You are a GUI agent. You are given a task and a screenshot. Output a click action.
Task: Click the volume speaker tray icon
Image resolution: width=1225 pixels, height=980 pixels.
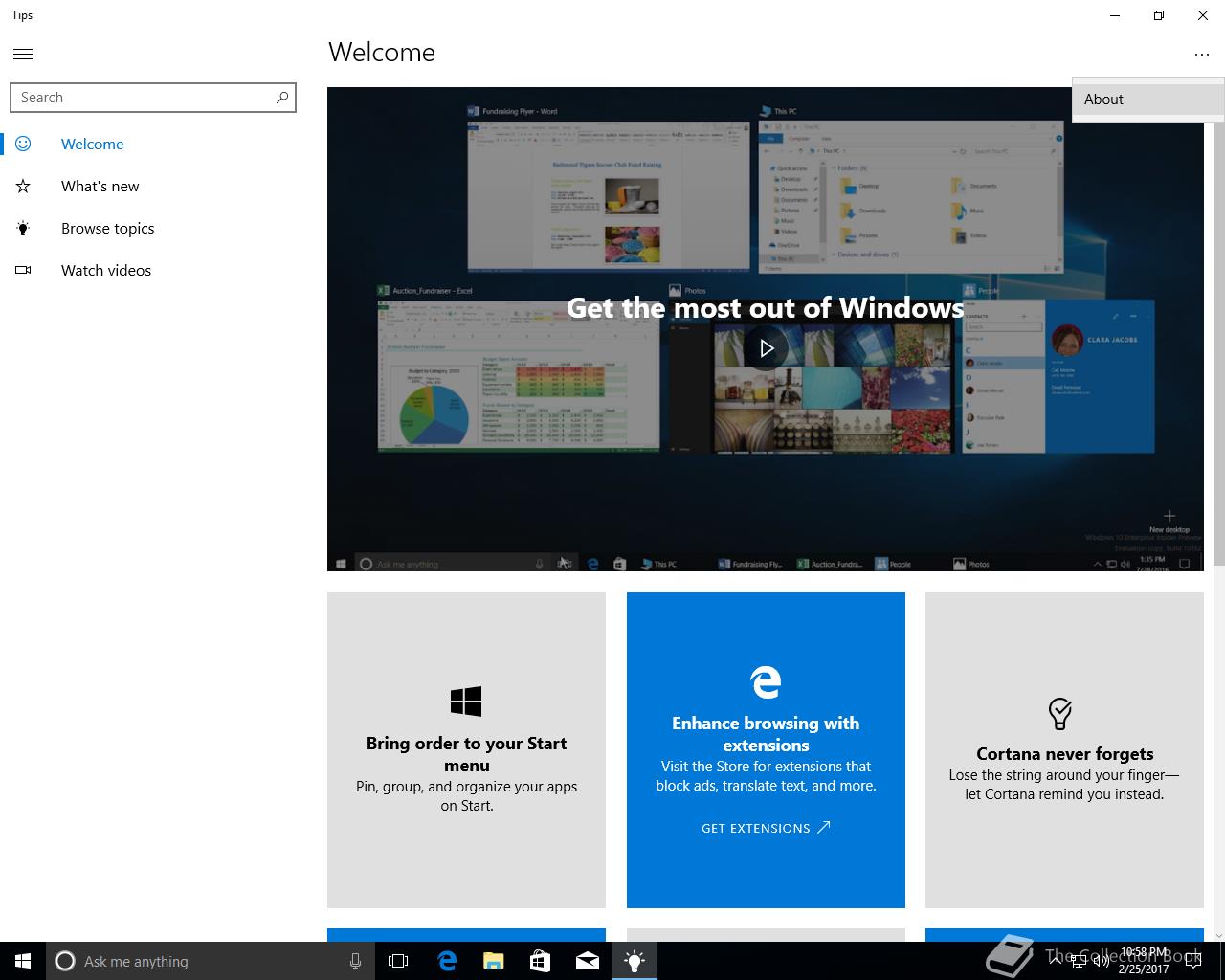point(1101,962)
